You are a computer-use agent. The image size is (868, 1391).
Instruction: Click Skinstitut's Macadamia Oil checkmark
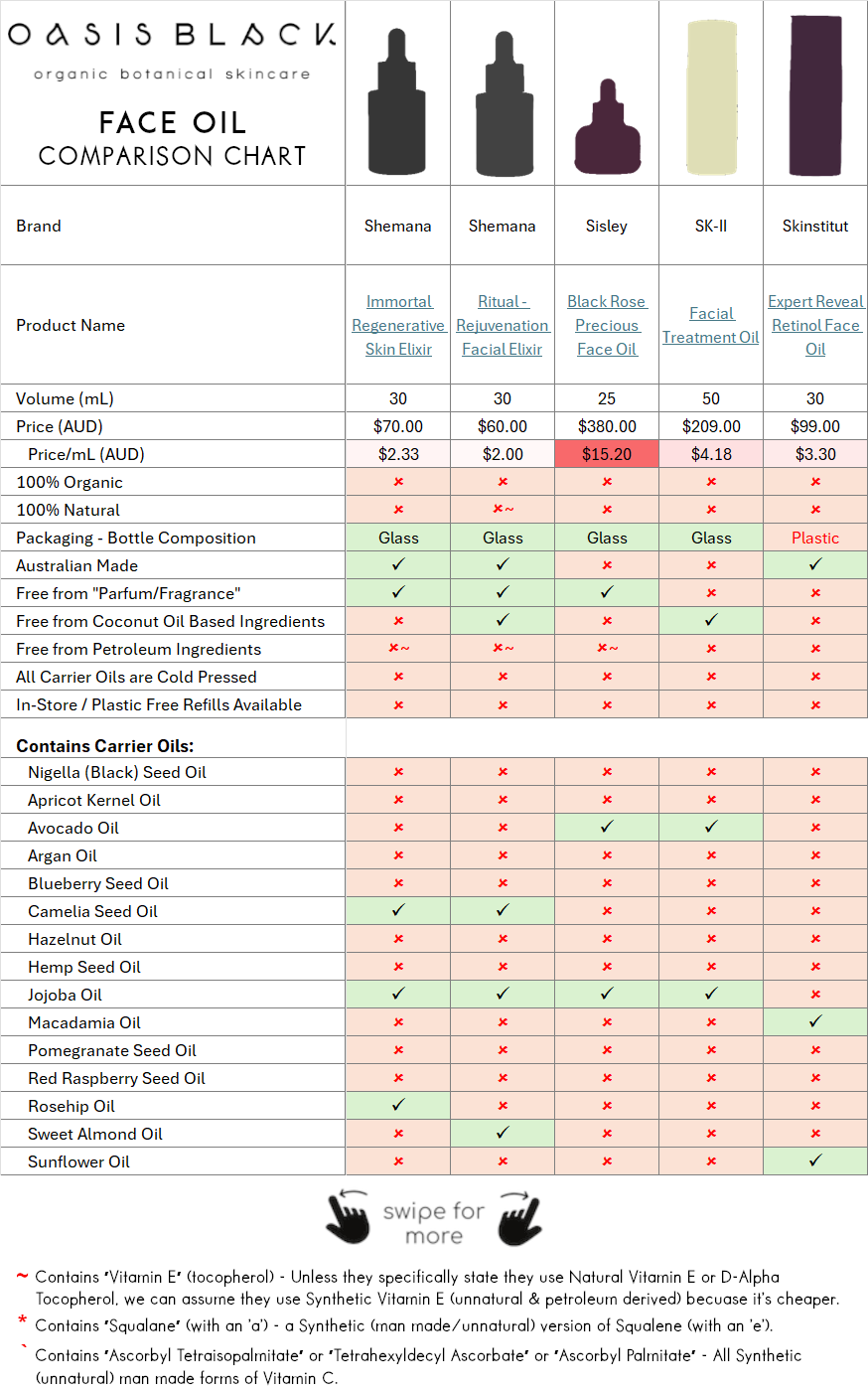(x=815, y=1021)
